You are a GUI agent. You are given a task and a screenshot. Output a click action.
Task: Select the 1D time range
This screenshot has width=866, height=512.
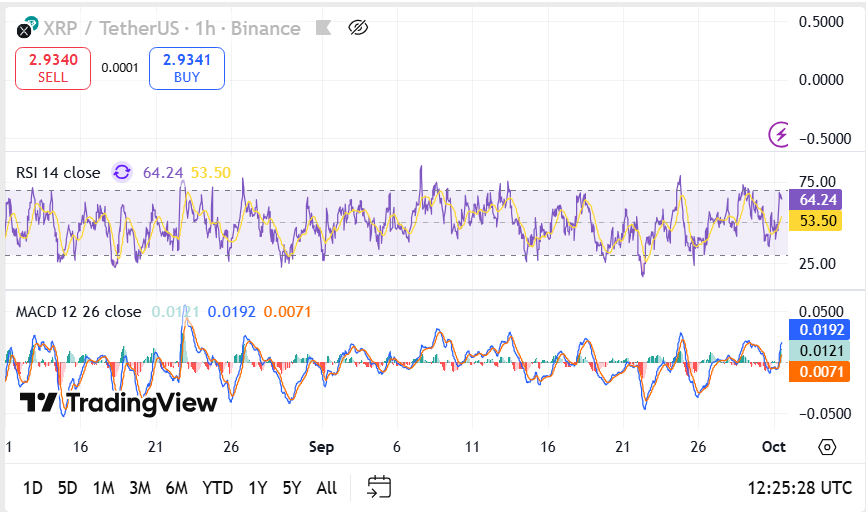[33, 488]
